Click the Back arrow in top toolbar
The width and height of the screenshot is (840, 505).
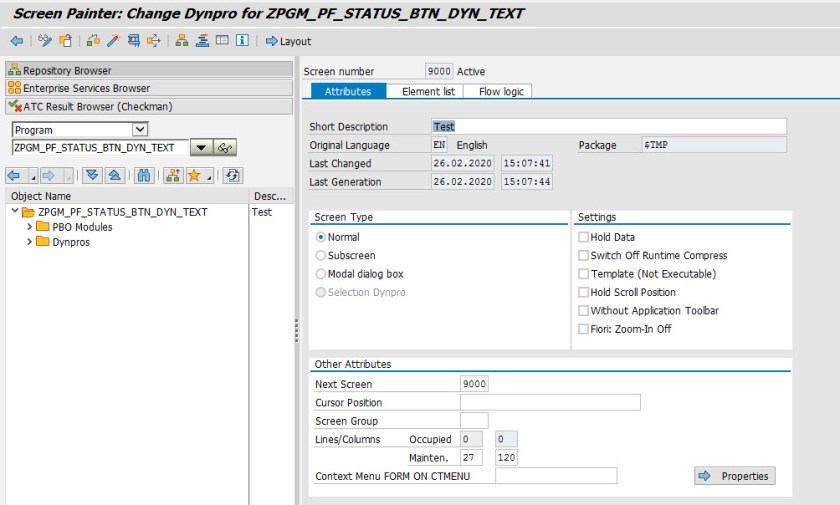tap(16, 41)
